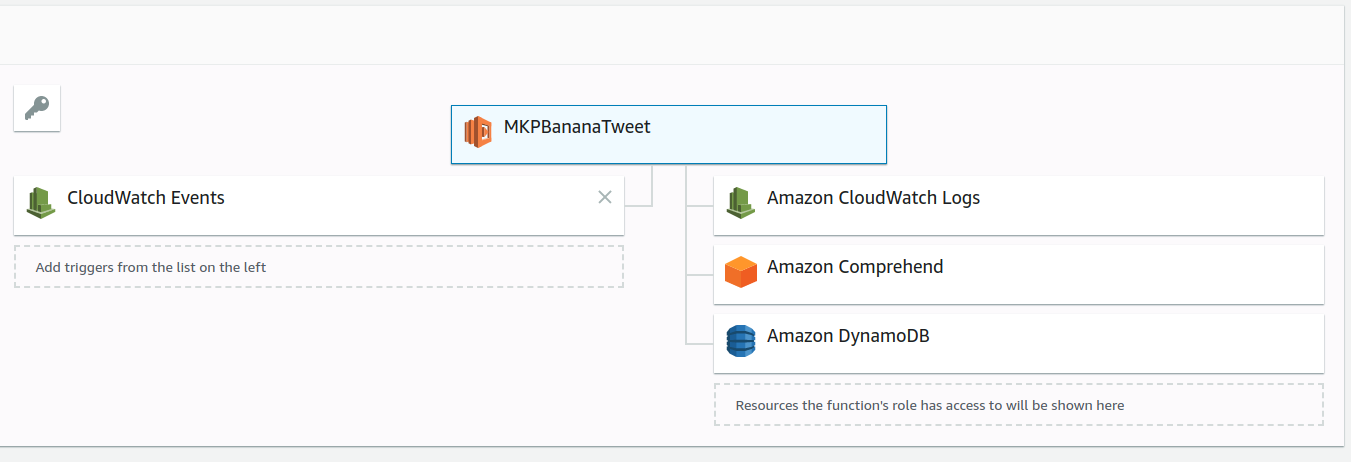Click the empty header bar above the designer
Image resolution: width=1351 pixels, height=462 pixels.
click(x=675, y=35)
